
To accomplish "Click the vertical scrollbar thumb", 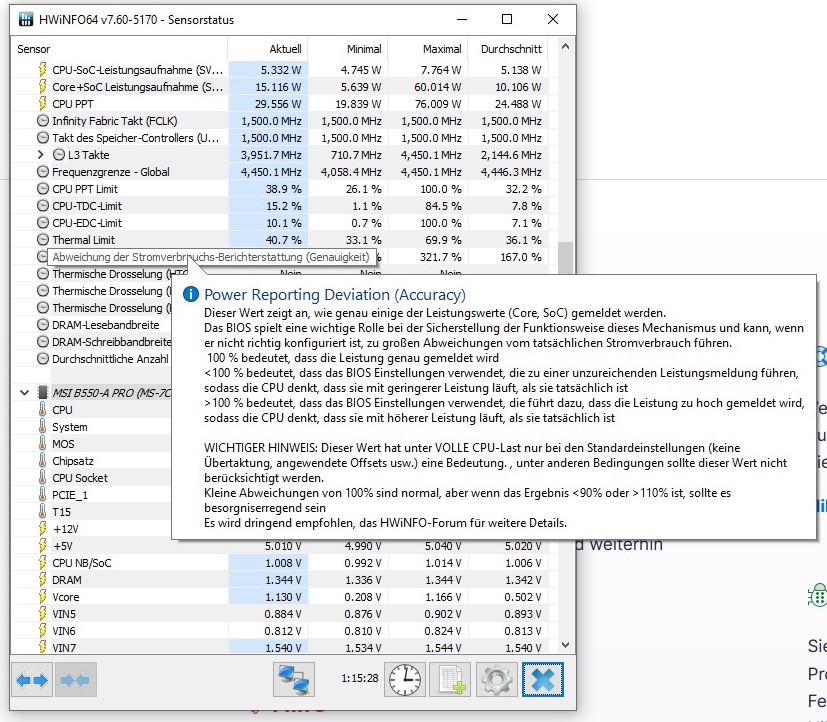I will point(565,258).
